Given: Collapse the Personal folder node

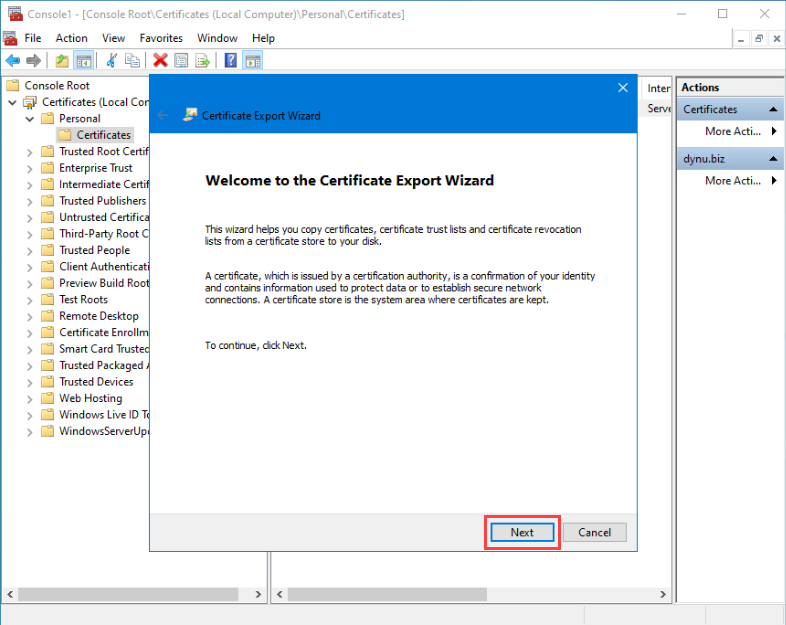Looking at the screenshot, I should click(29, 119).
